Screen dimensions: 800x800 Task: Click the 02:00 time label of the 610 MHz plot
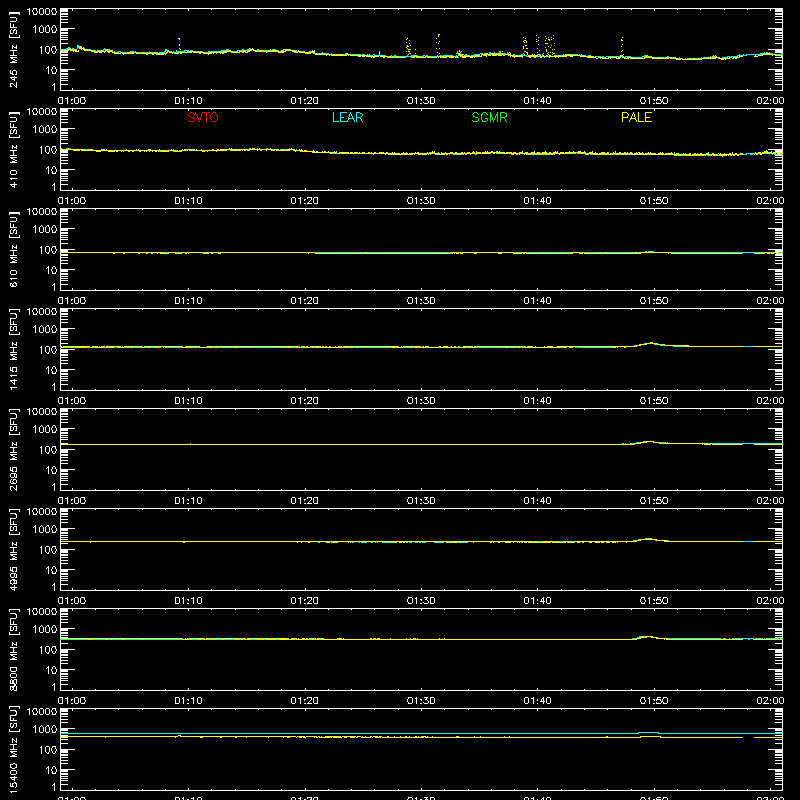[x=770, y=301]
